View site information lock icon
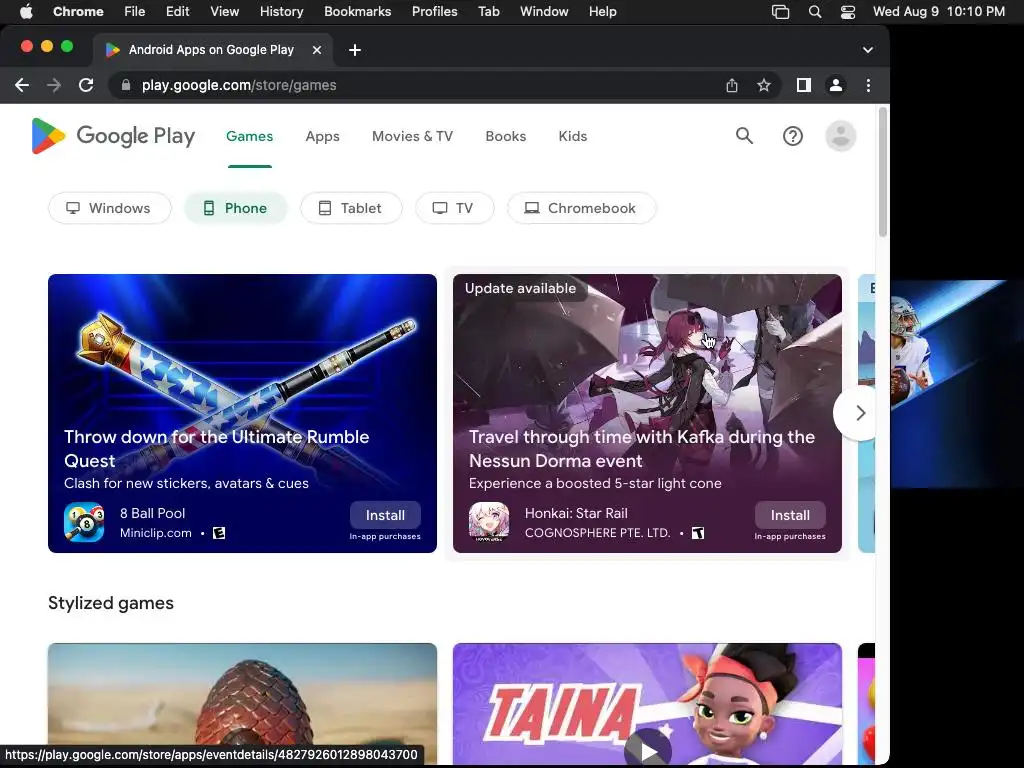Viewport: 1024px width, 768px height. 126,85
